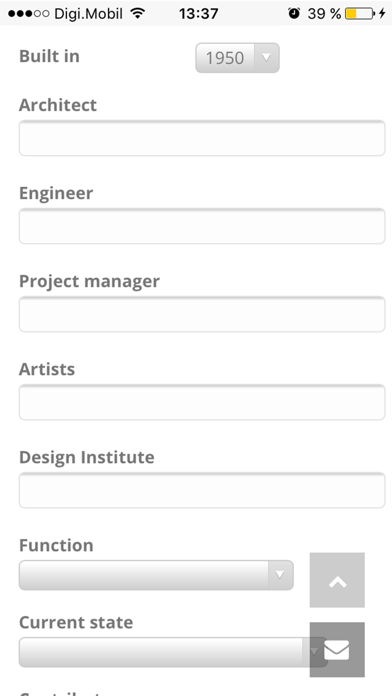Image resolution: width=392 pixels, height=696 pixels.
Task: Tap the Architect field label
Action: pyautogui.click(x=58, y=105)
